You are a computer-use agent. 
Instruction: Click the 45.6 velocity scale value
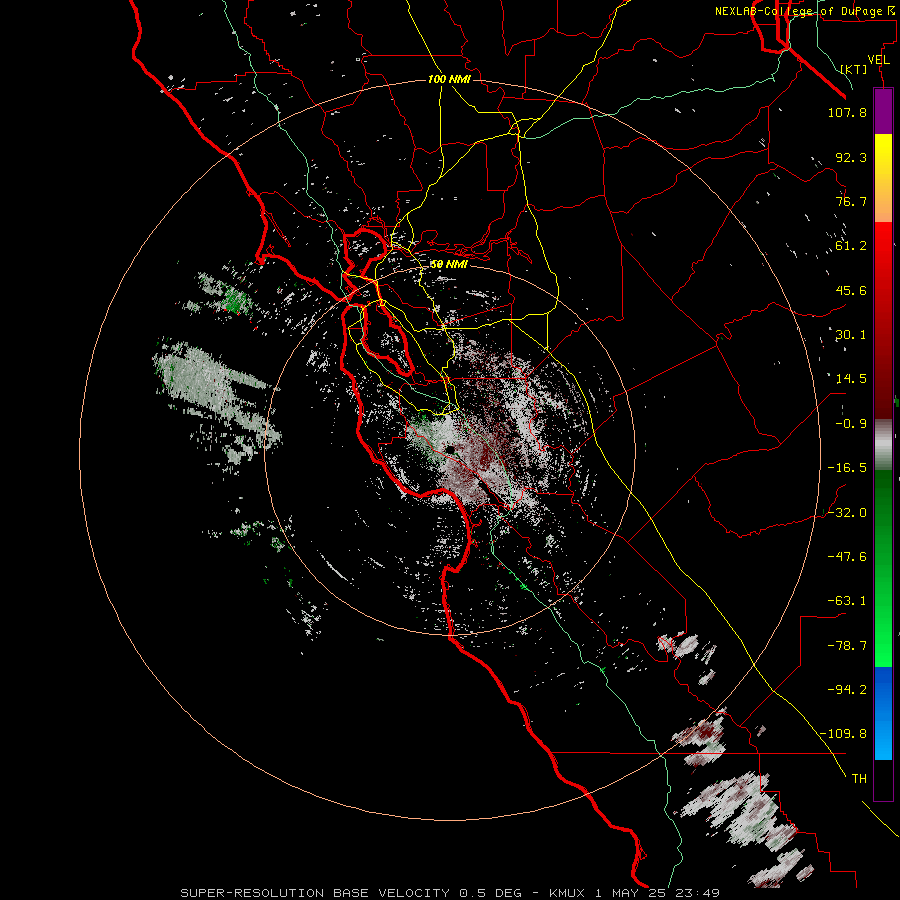coord(851,290)
